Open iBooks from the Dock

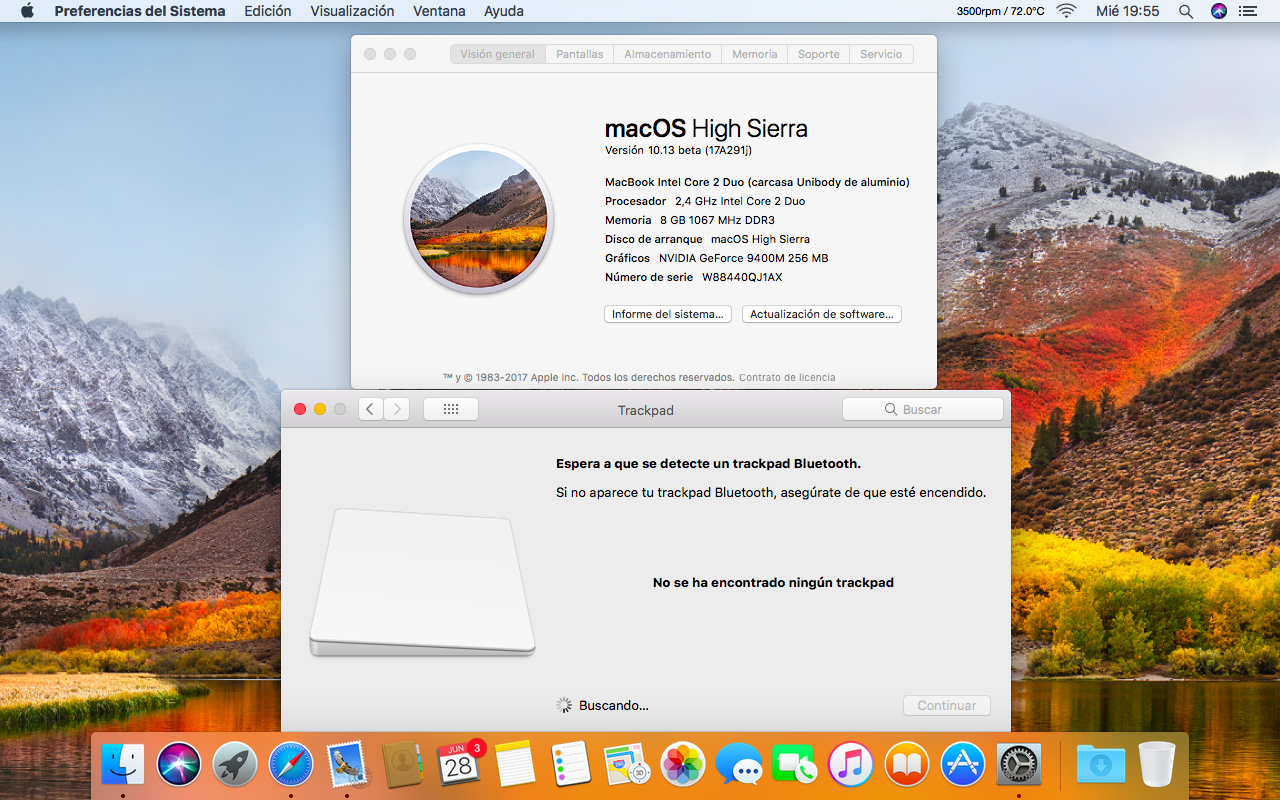coord(907,765)
